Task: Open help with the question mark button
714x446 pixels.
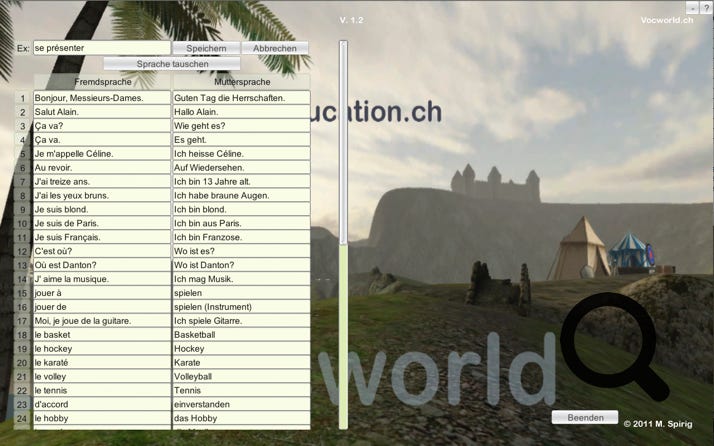Action: [706, 7]
